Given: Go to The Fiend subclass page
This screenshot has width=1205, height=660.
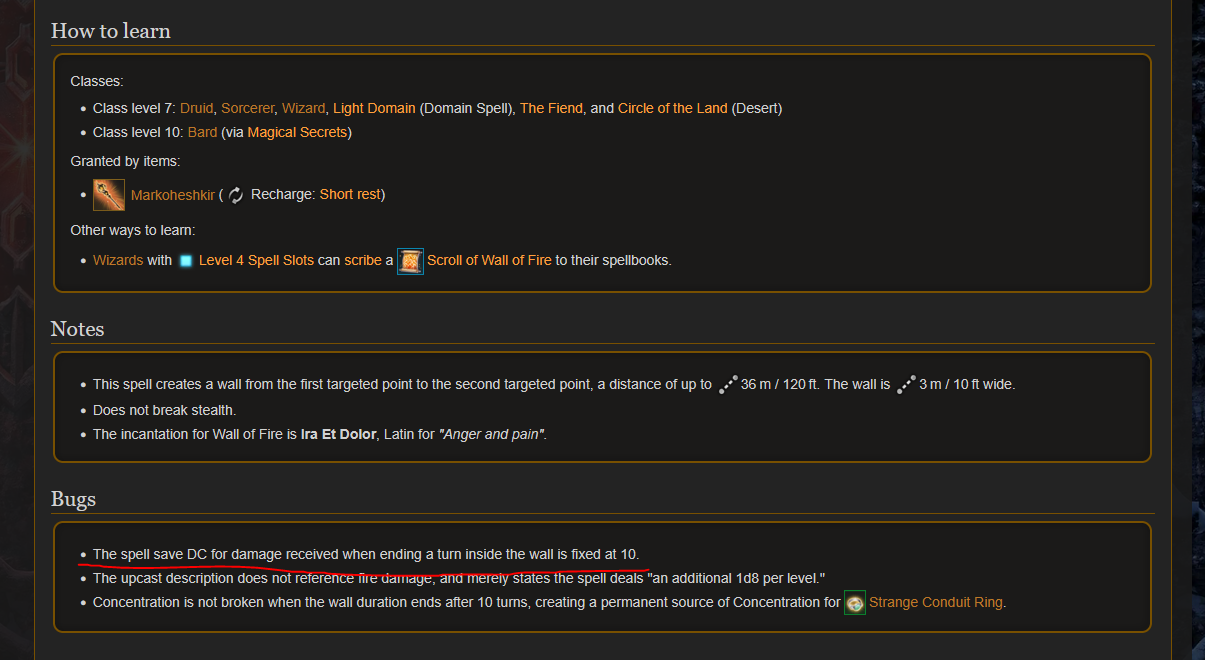Looking at the screenshot, I should point(551,108).
